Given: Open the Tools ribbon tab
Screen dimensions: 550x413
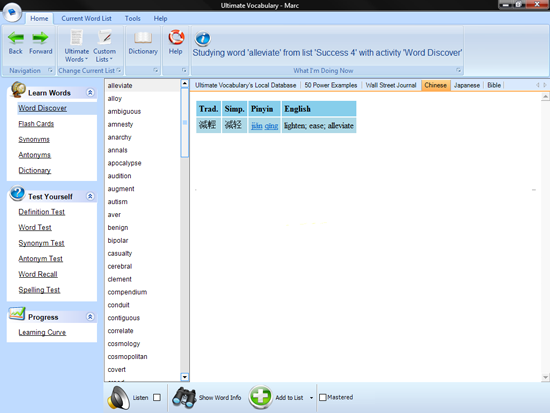Looking at the screenshot, I should point(133,19).
